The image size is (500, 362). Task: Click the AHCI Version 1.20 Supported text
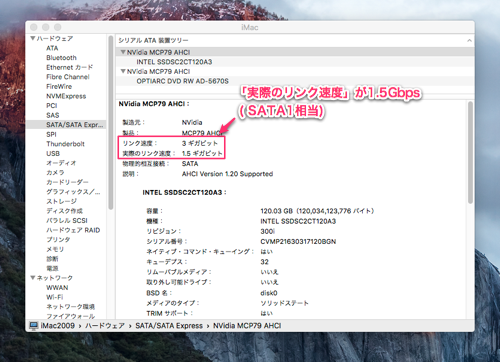227,174
